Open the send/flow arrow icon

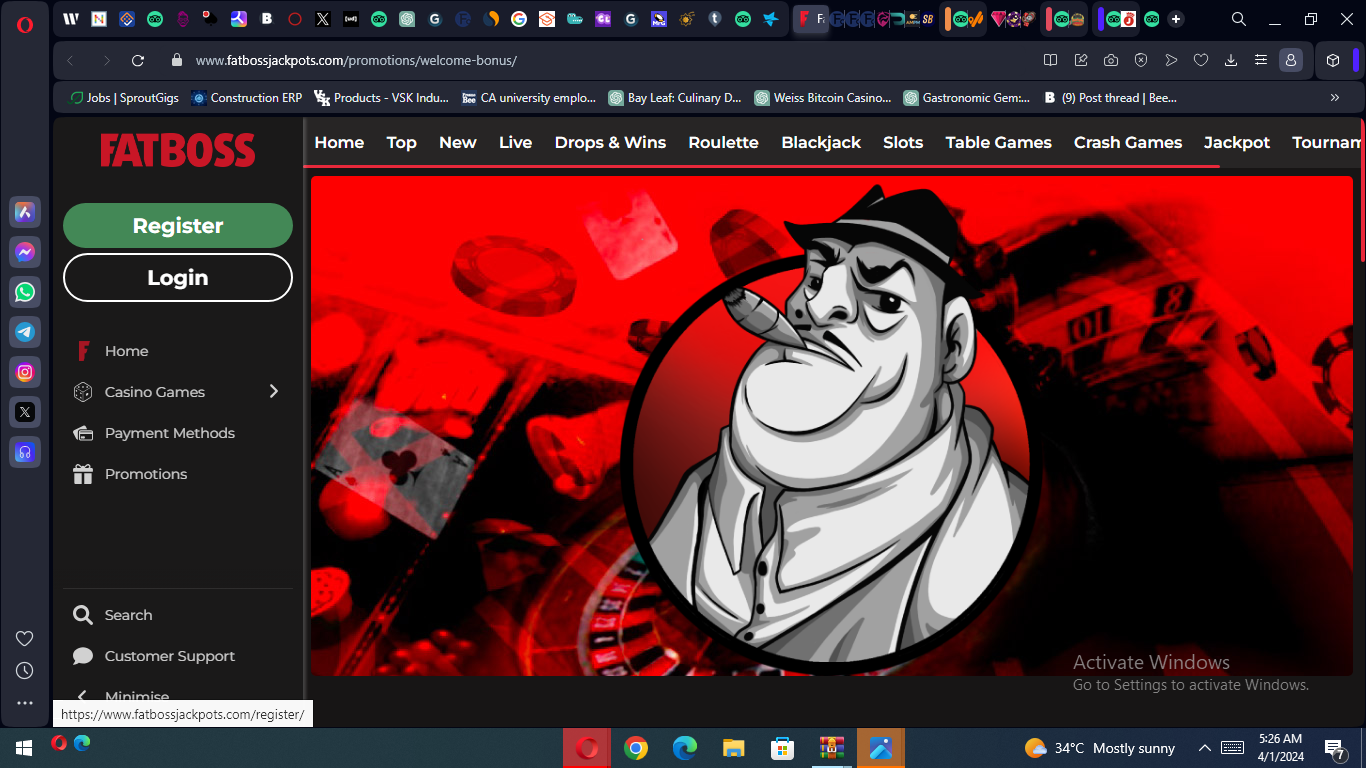tap(1171, 60)
